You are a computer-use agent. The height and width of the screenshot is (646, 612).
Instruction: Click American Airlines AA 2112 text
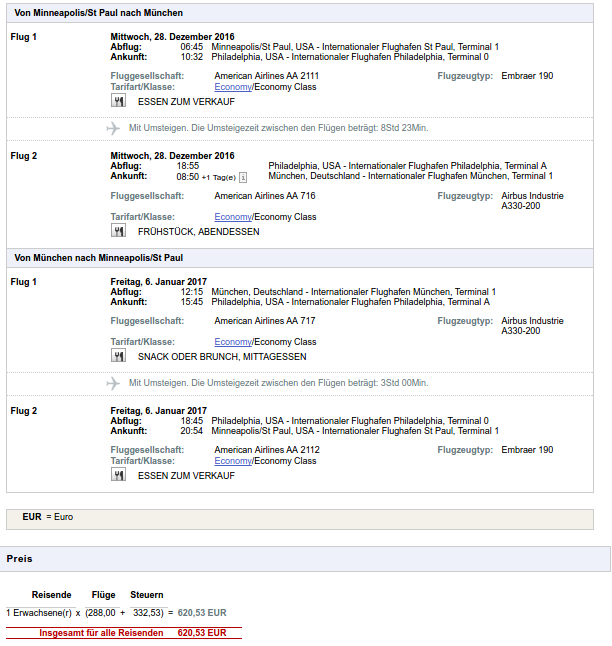267,450
